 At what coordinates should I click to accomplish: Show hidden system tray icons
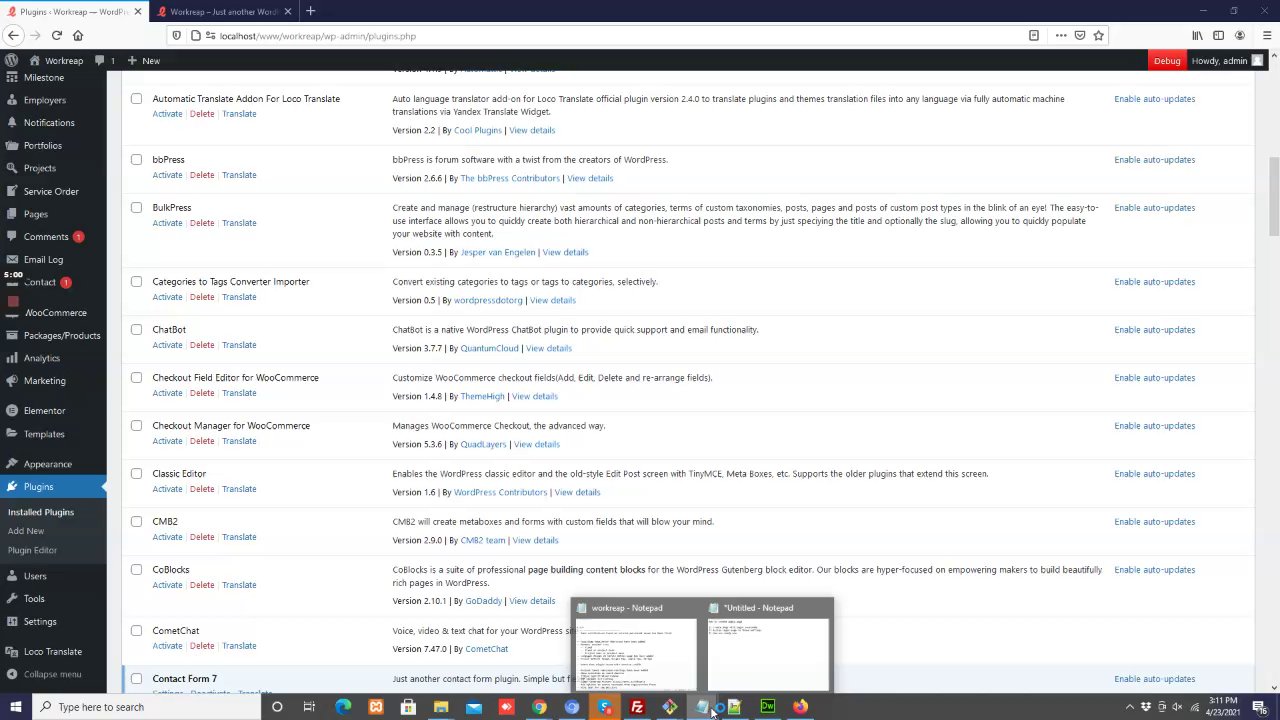point(1130,707)
